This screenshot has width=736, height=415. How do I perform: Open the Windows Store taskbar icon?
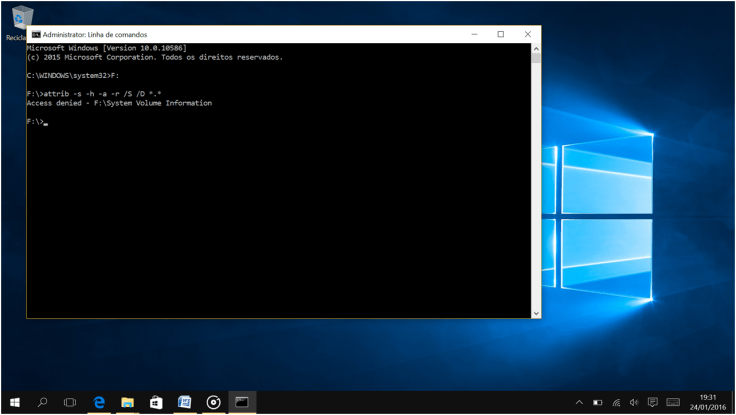click(156, 402)
